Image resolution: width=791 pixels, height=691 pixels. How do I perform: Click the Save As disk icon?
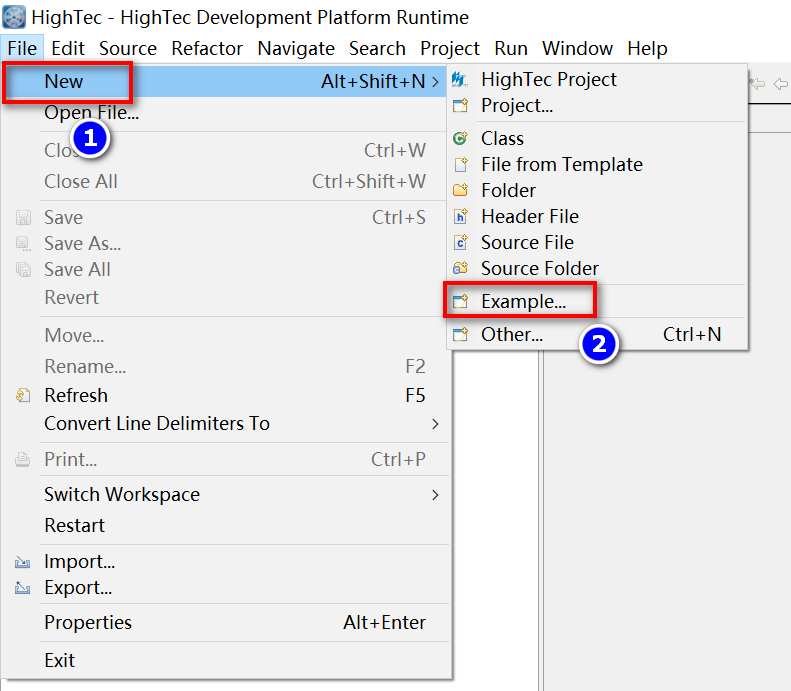(x=23, y=244)
